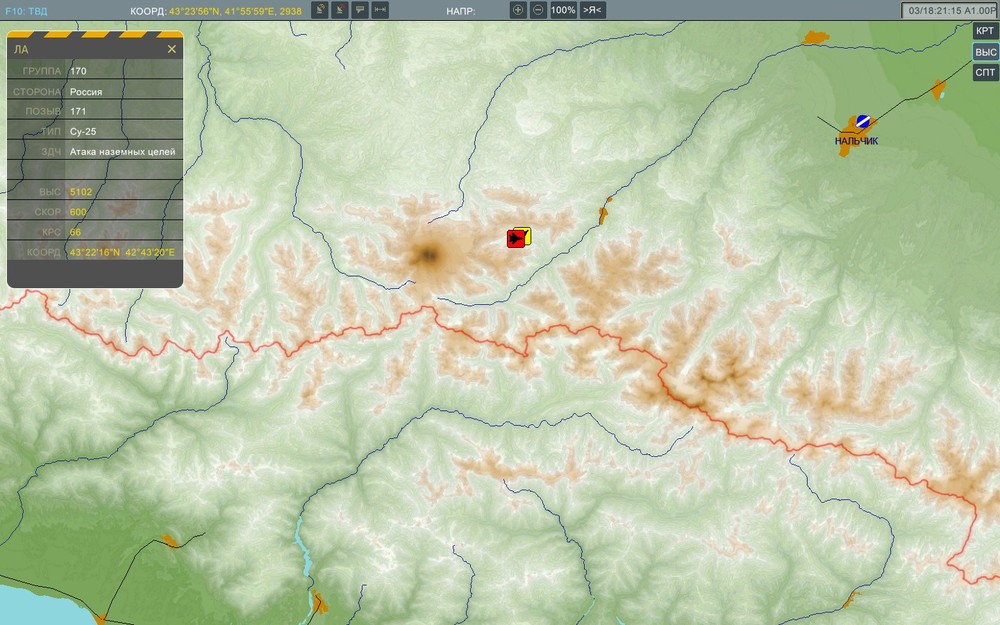Zoom in the map with the plus button
1000x625 pixels.
coord(518,10)
